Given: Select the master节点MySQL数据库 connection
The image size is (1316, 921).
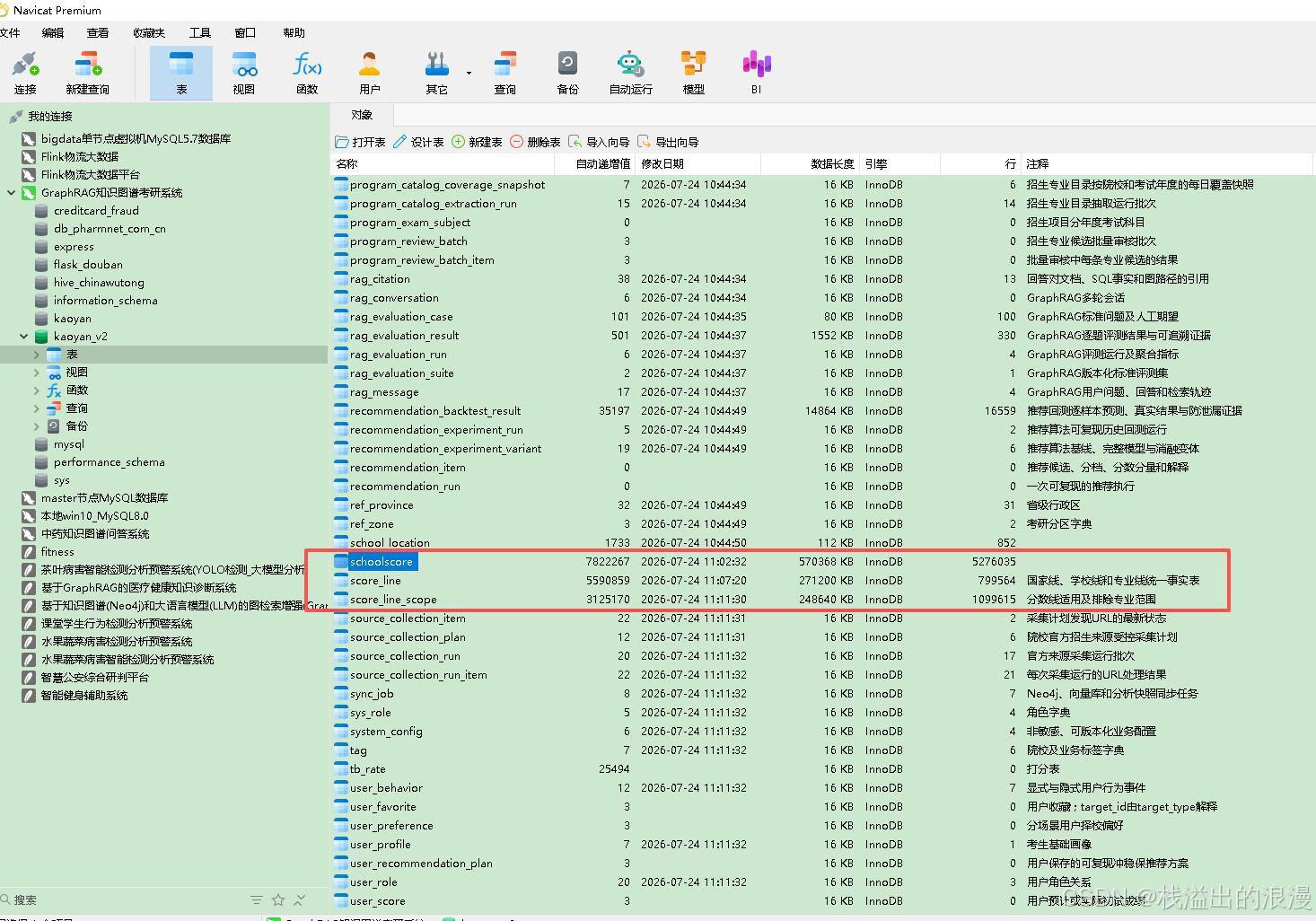Looking at the screenshot, I should (104, 498).
